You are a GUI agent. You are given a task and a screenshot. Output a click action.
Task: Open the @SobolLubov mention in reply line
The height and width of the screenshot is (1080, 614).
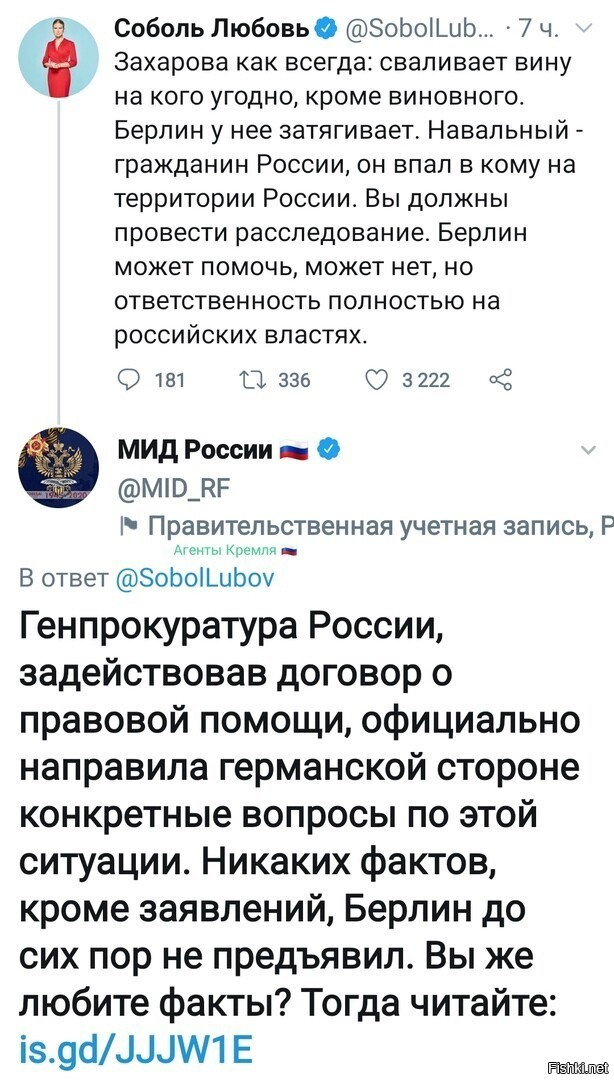point(192,577)
